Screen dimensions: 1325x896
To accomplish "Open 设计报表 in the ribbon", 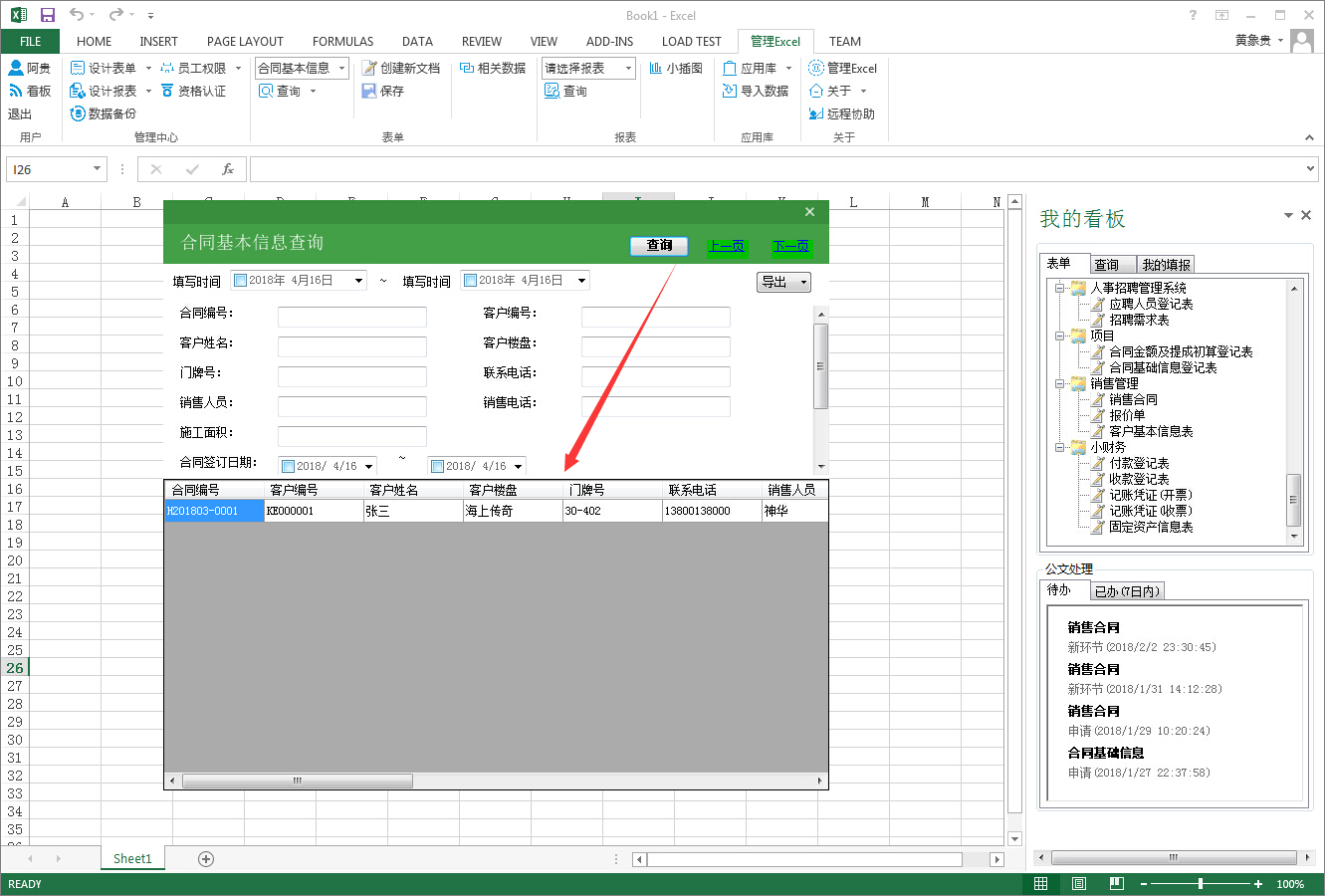I will click(x=110, y=91).
